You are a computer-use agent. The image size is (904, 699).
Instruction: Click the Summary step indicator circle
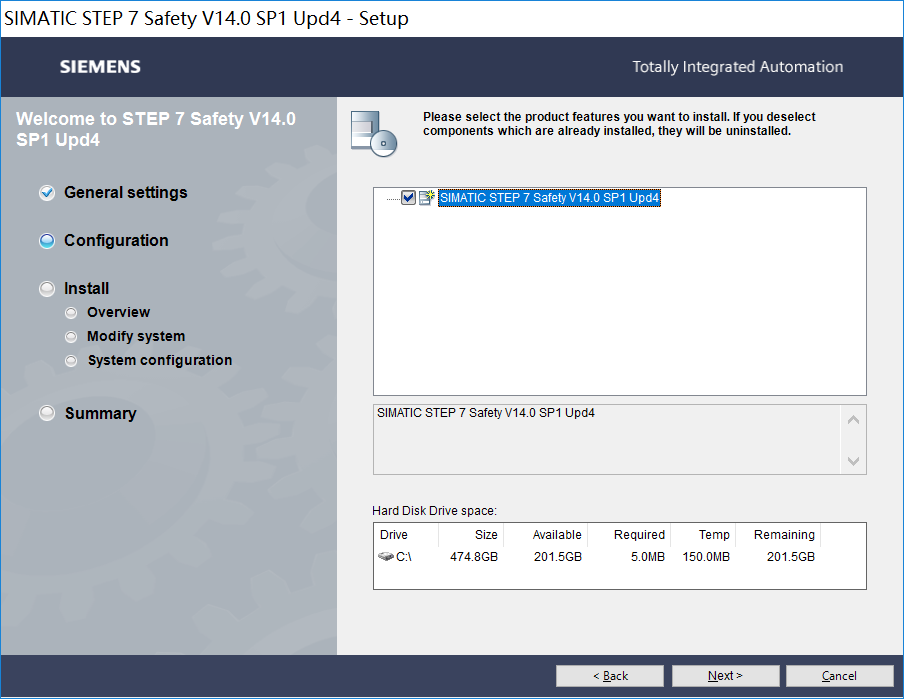(47, 413)
